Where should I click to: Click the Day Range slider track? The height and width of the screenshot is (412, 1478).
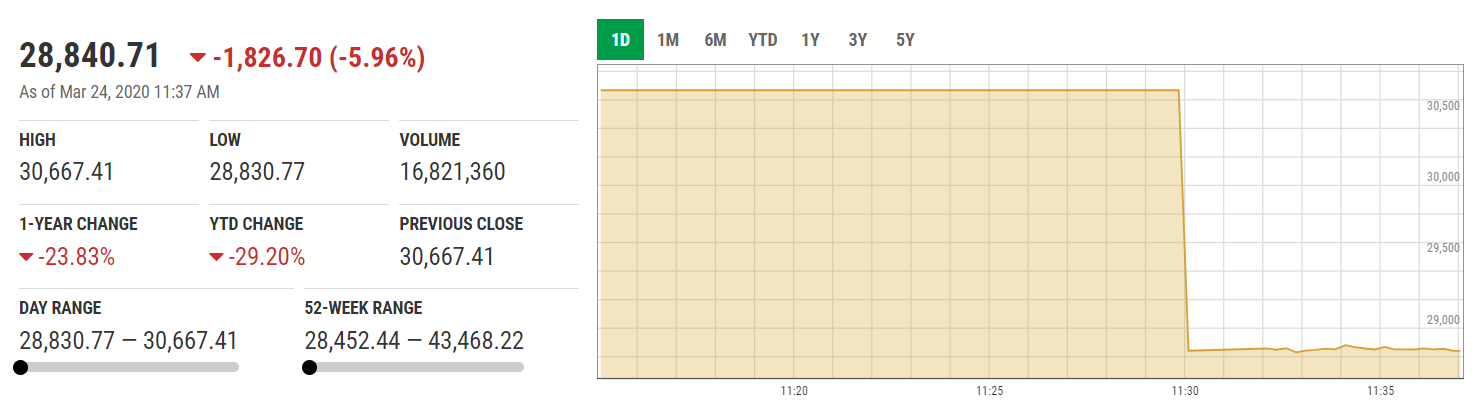[x=130, y=367]
